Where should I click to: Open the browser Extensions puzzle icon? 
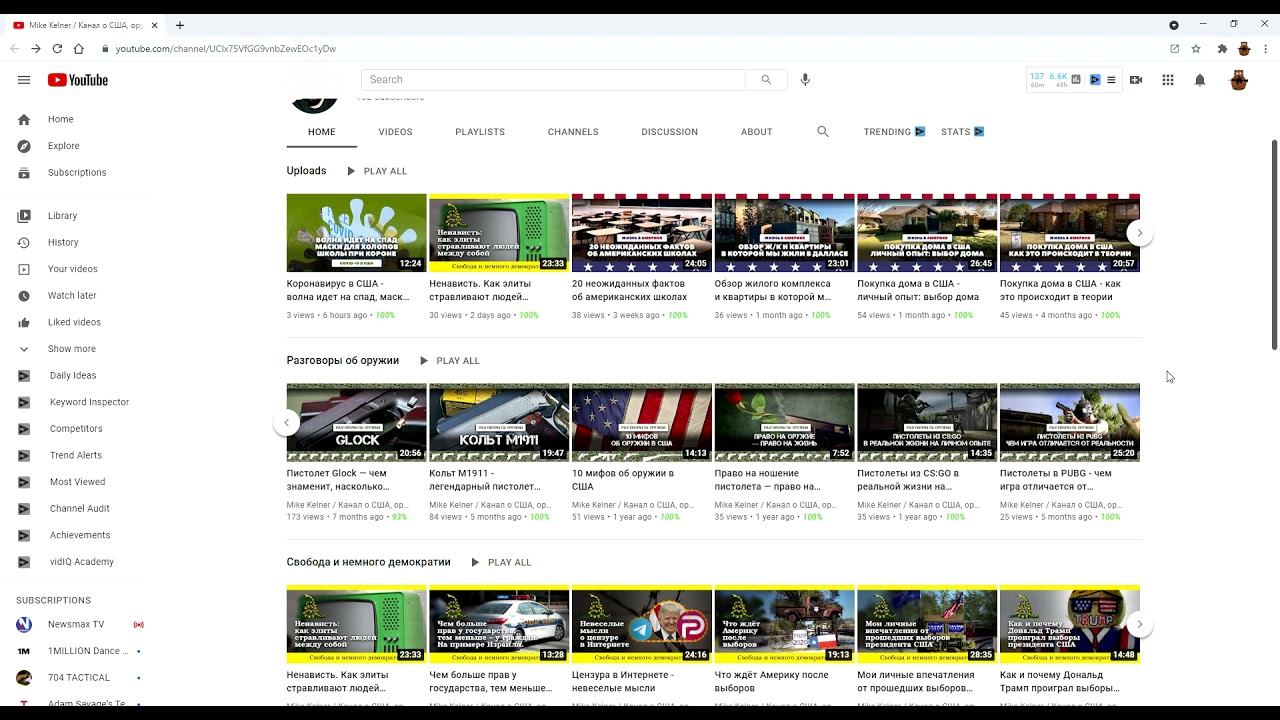tap(1222, 49)
